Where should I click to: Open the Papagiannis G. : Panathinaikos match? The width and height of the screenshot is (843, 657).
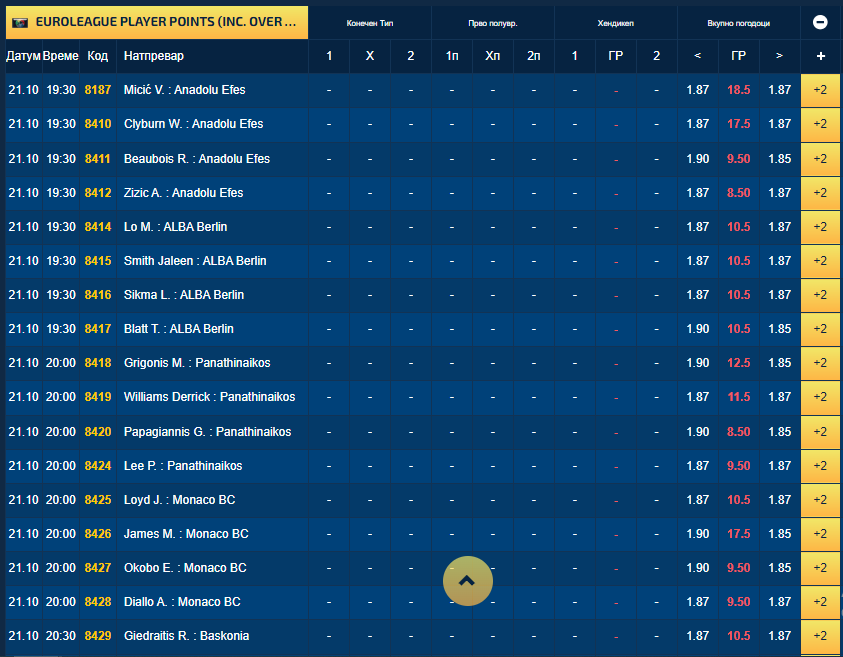pos(208,432)
